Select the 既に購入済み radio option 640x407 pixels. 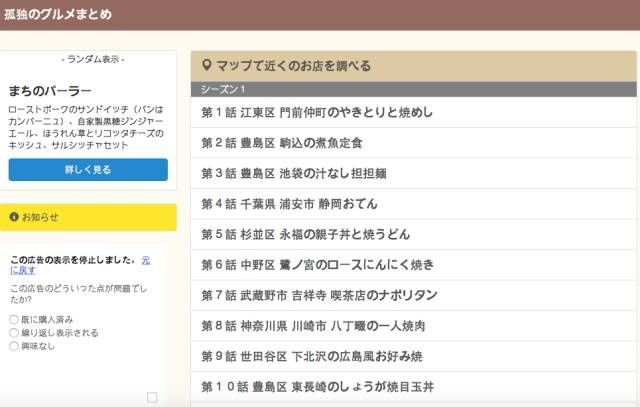pos(14,319)
